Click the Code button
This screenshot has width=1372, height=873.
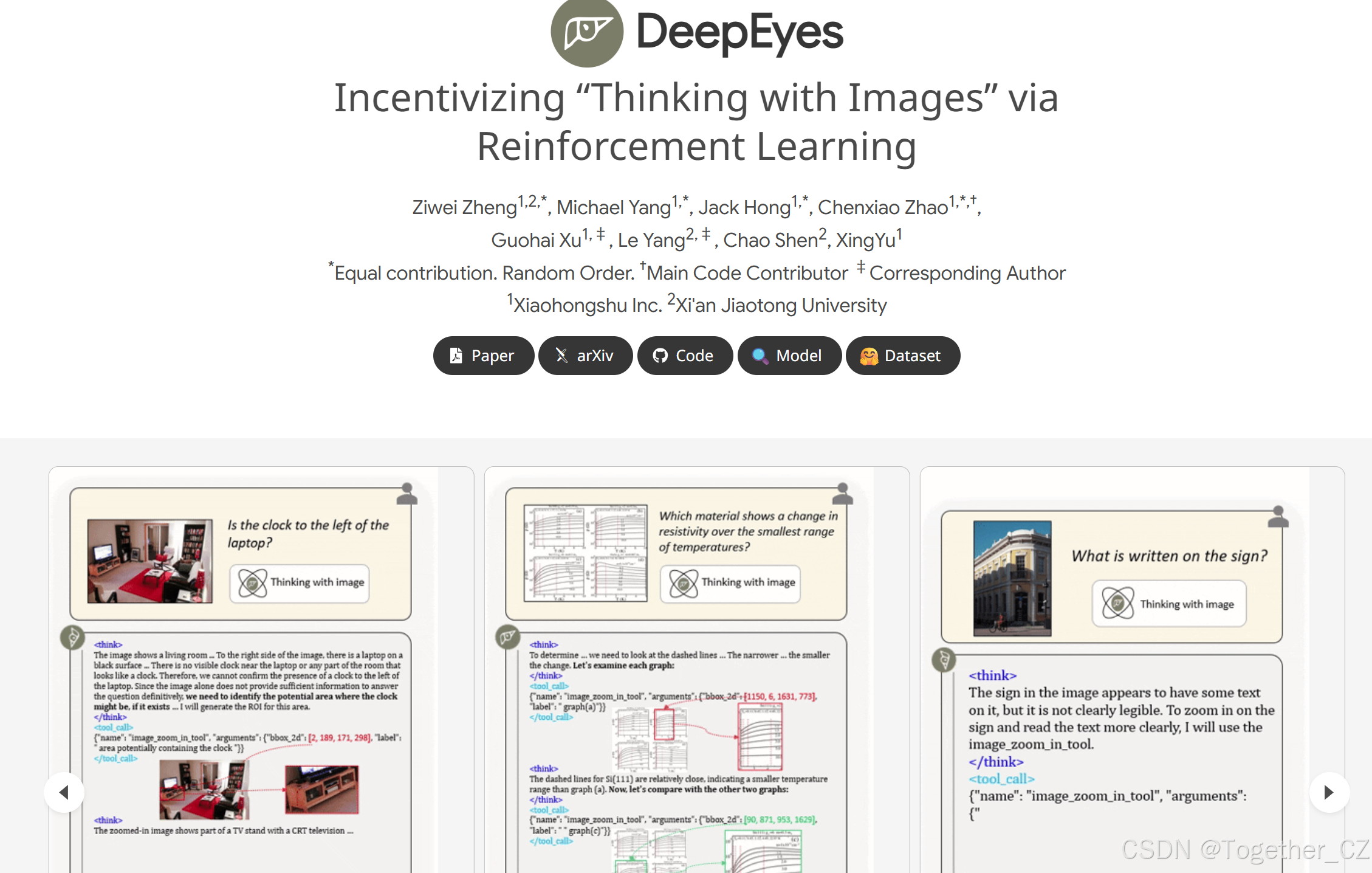pos(685,356)
